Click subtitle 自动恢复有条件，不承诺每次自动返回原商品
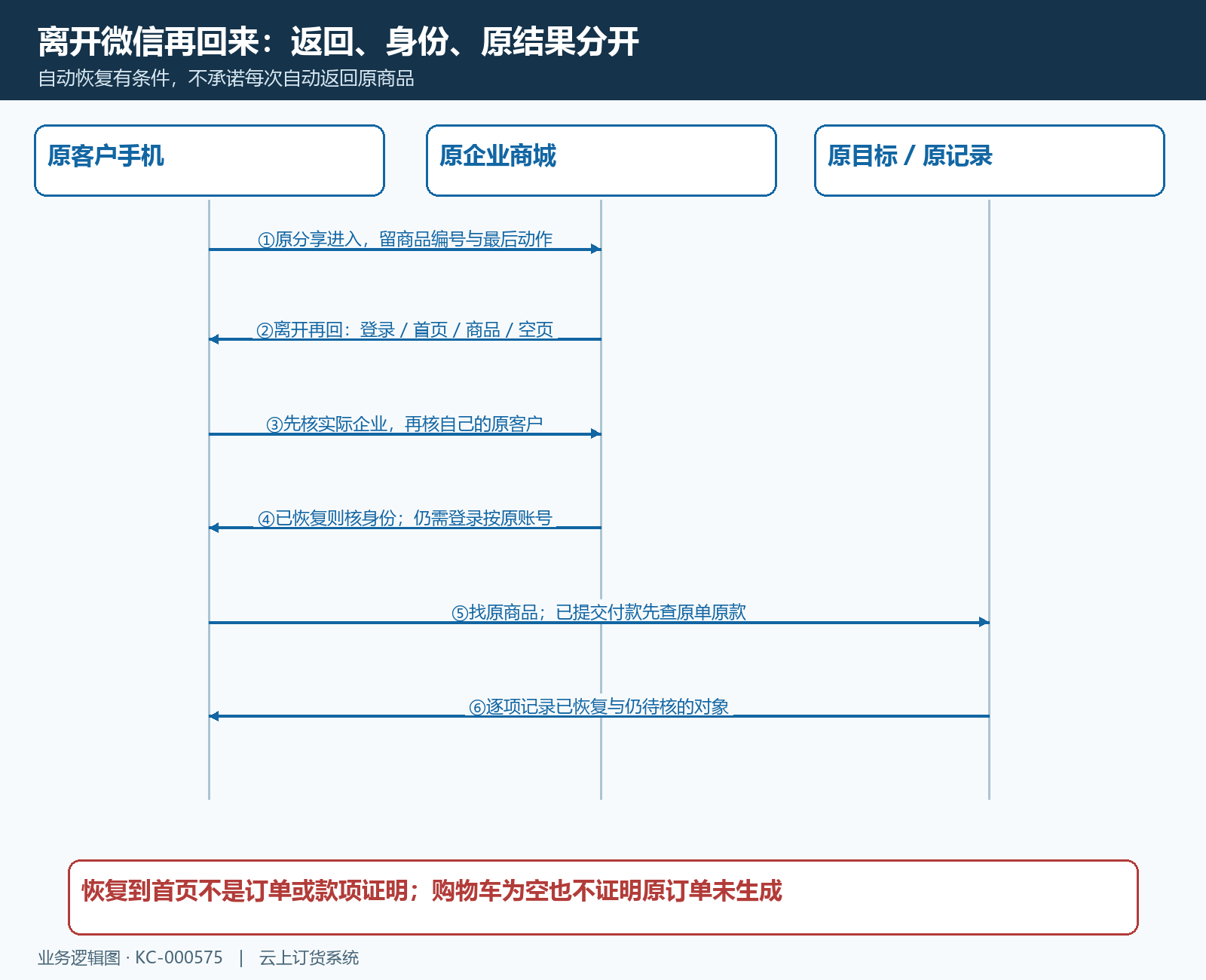Screen dimensions: 1206x980 coord(226,78)
